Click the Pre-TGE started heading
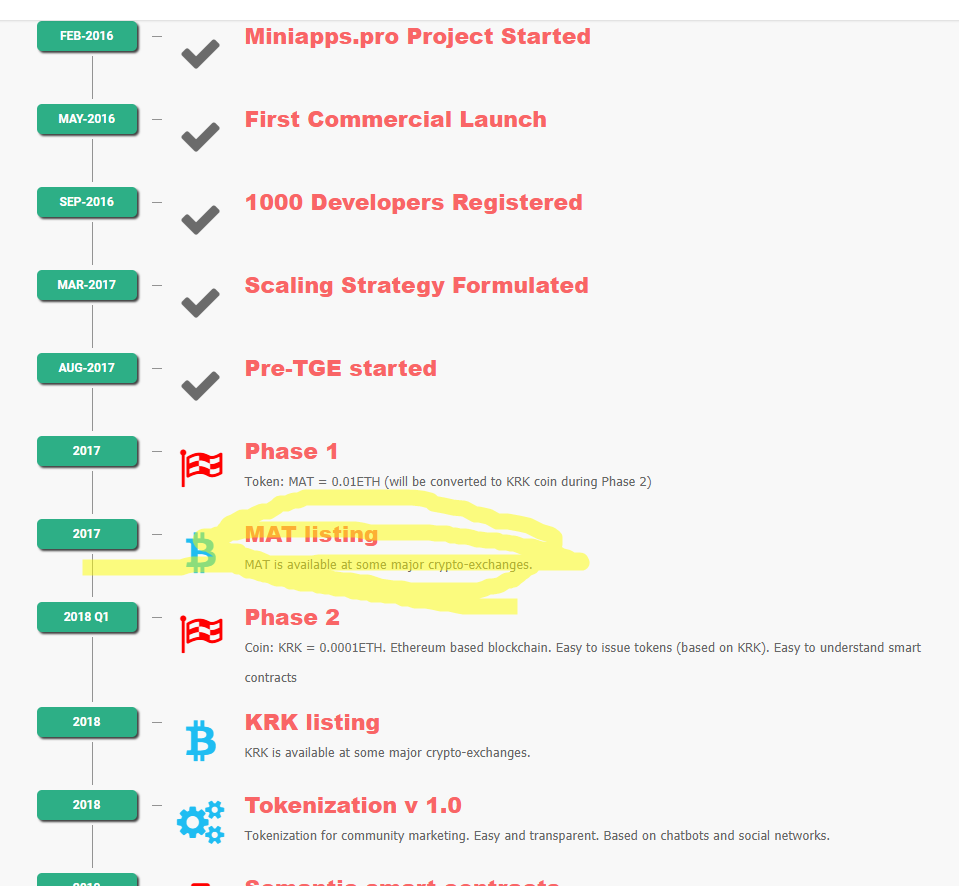The height and width of the screenshot is (886, 959). (x=341, y=369)
